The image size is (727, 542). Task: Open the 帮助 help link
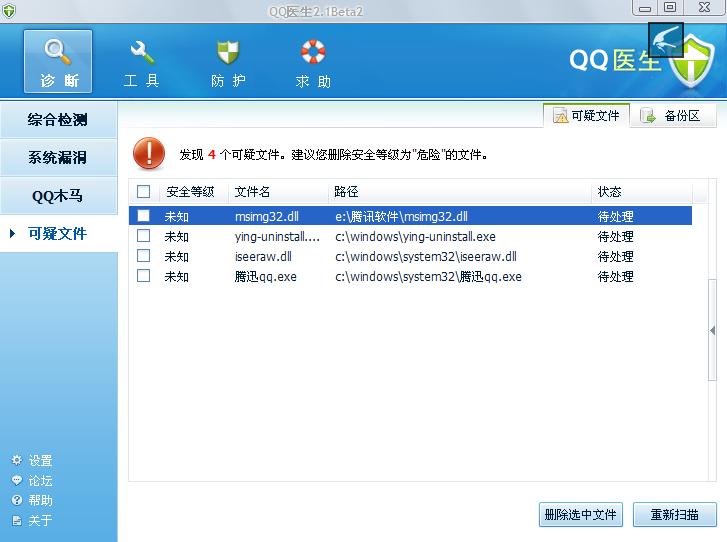(x=40, y=500)
